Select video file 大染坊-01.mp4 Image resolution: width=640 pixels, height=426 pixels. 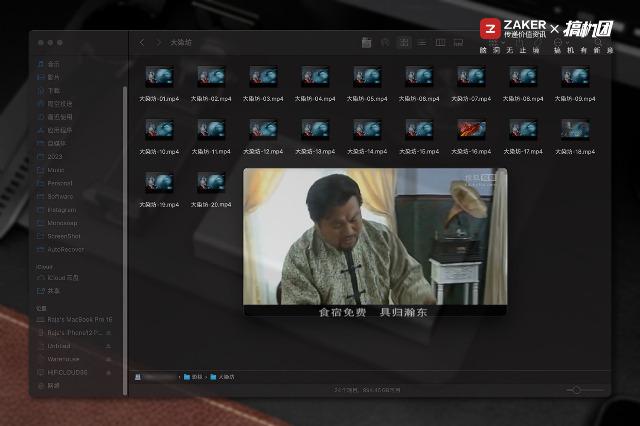point(159,84)
